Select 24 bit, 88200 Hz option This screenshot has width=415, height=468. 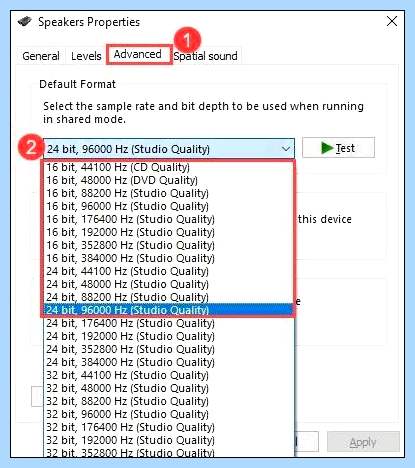(x=169, y=297)
